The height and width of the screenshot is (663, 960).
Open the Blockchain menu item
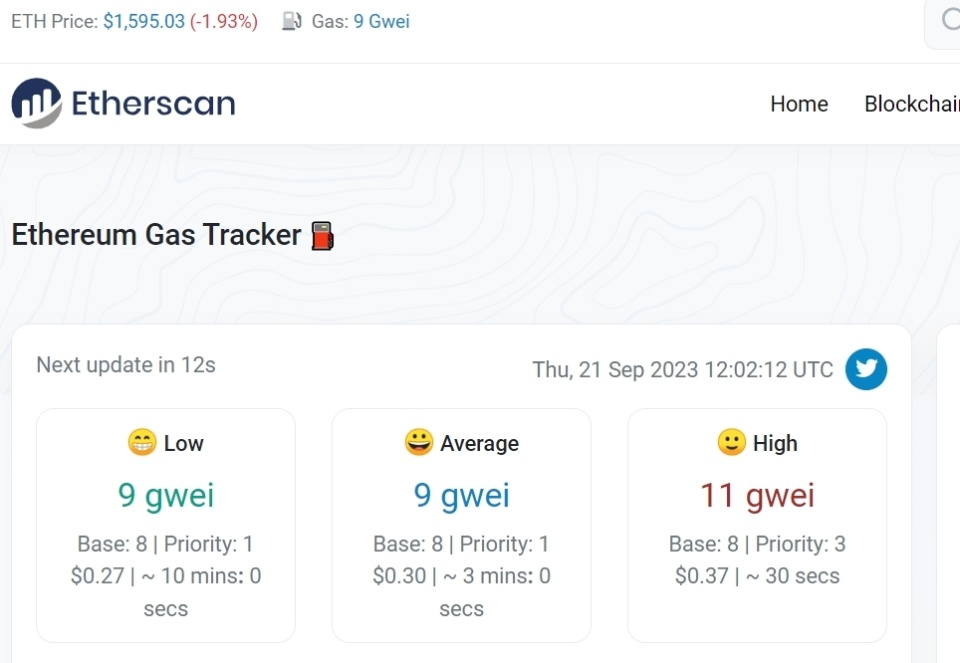(x=912, y=104)
